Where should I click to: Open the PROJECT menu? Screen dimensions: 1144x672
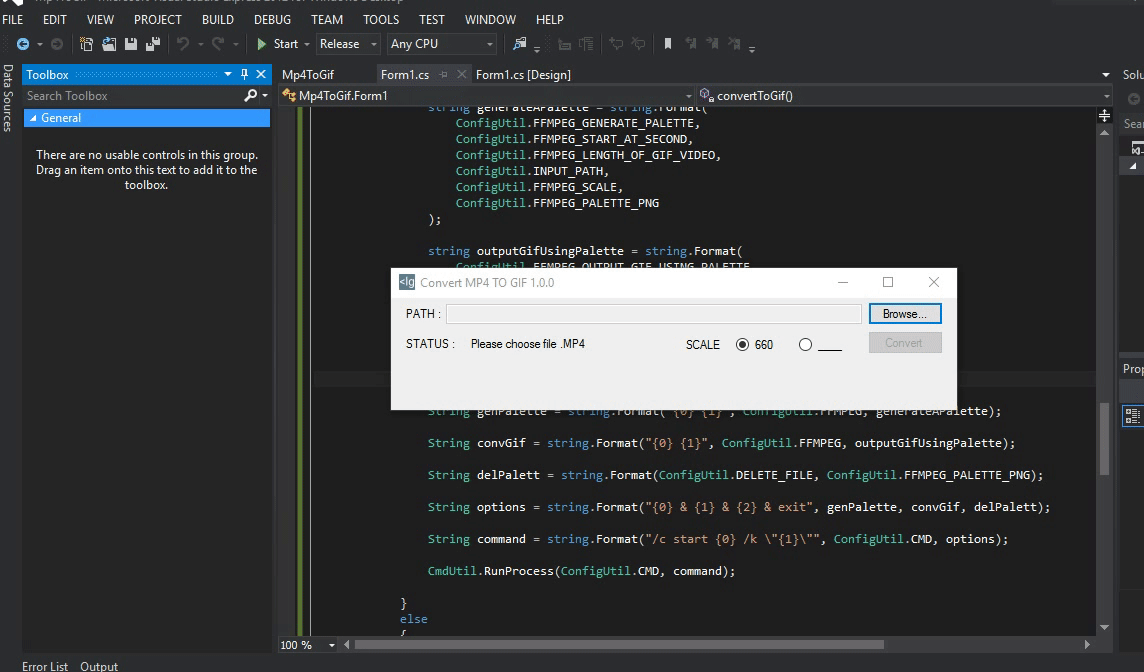point(158,20)
